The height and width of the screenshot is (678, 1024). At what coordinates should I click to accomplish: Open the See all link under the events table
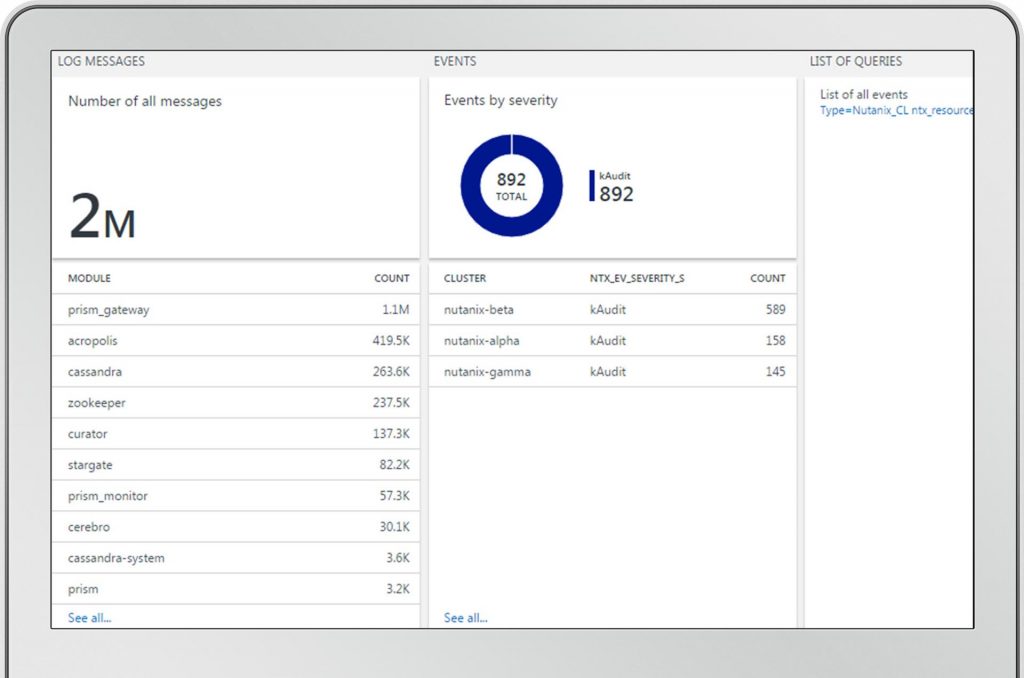coord(466,618)
